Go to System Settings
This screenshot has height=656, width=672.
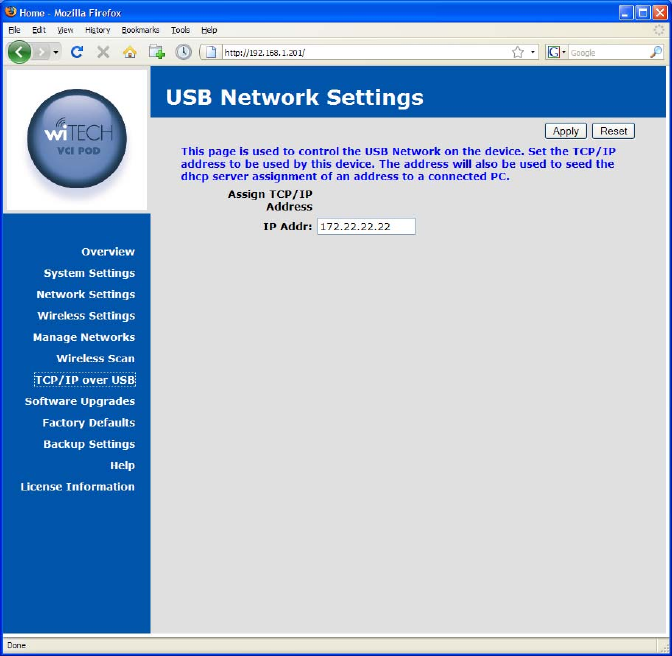[x=89, y=273]
